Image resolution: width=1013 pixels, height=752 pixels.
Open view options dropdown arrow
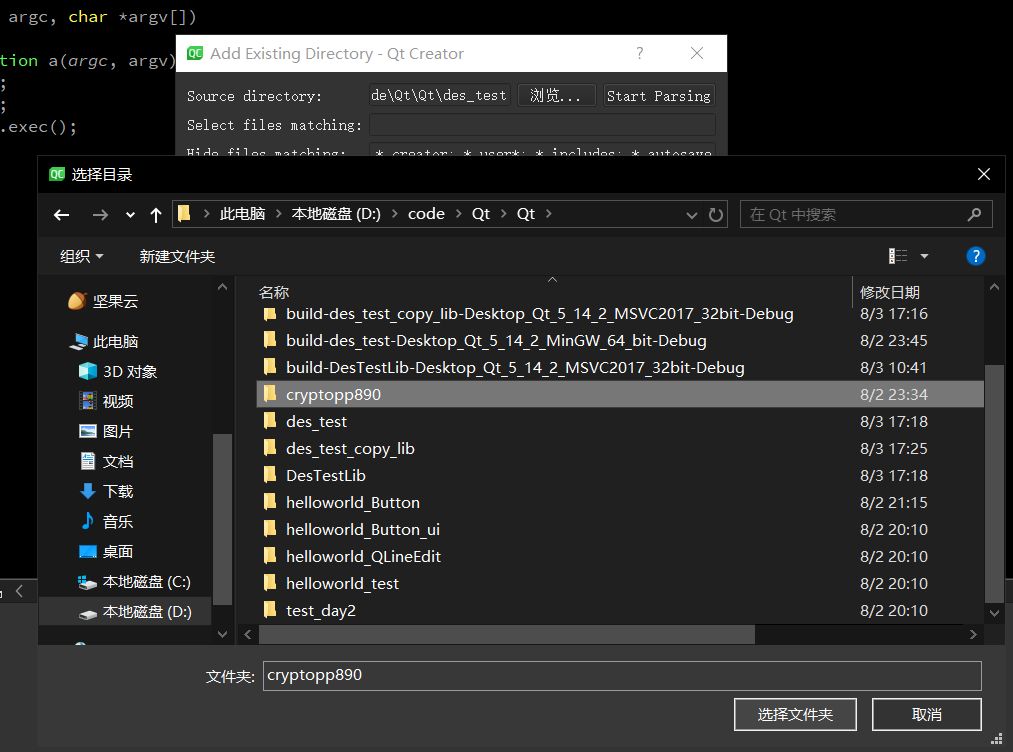[x=924, y=256]
